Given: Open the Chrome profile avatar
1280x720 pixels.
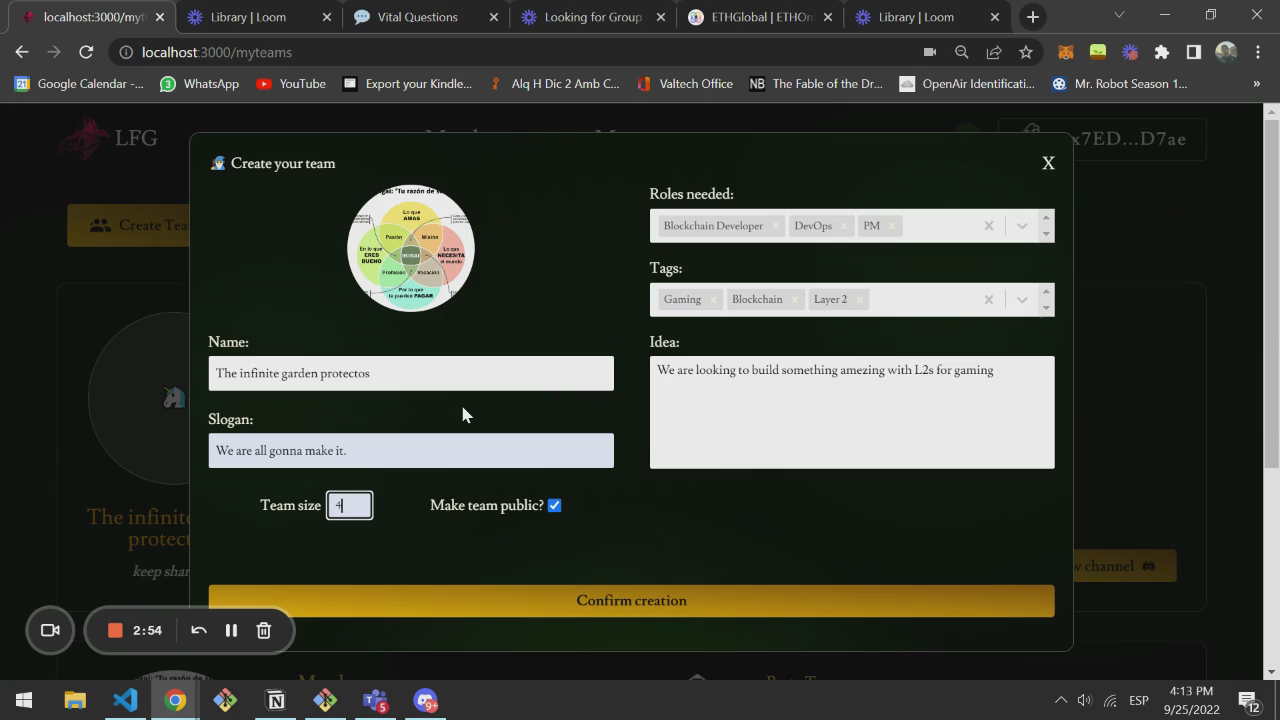Looking at the screenshot, I should point(1226,52).
